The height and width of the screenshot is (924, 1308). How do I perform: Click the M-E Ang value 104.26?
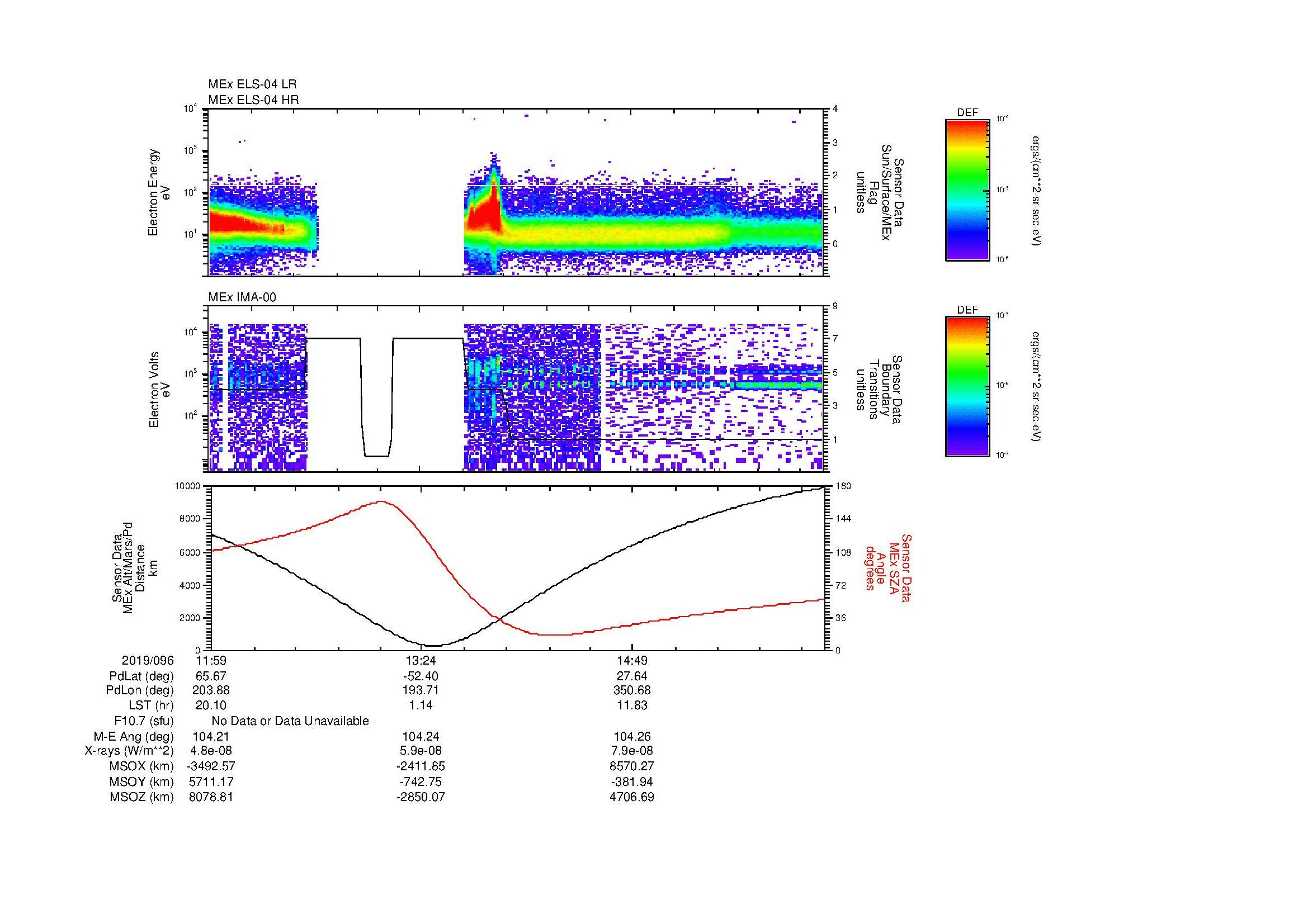[x=632, y=737]
